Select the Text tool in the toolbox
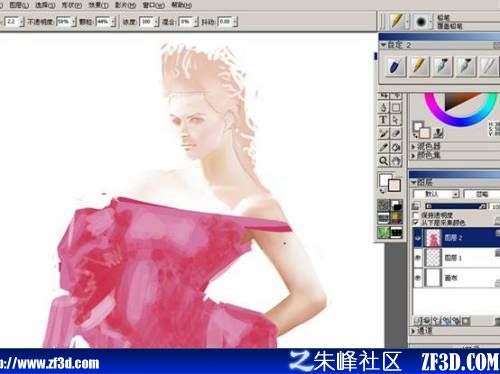This screenshot has width=500, height=374. (383, 120)
